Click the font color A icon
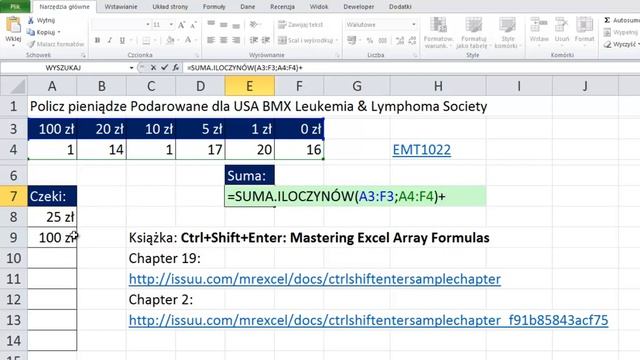 [188, 40]
